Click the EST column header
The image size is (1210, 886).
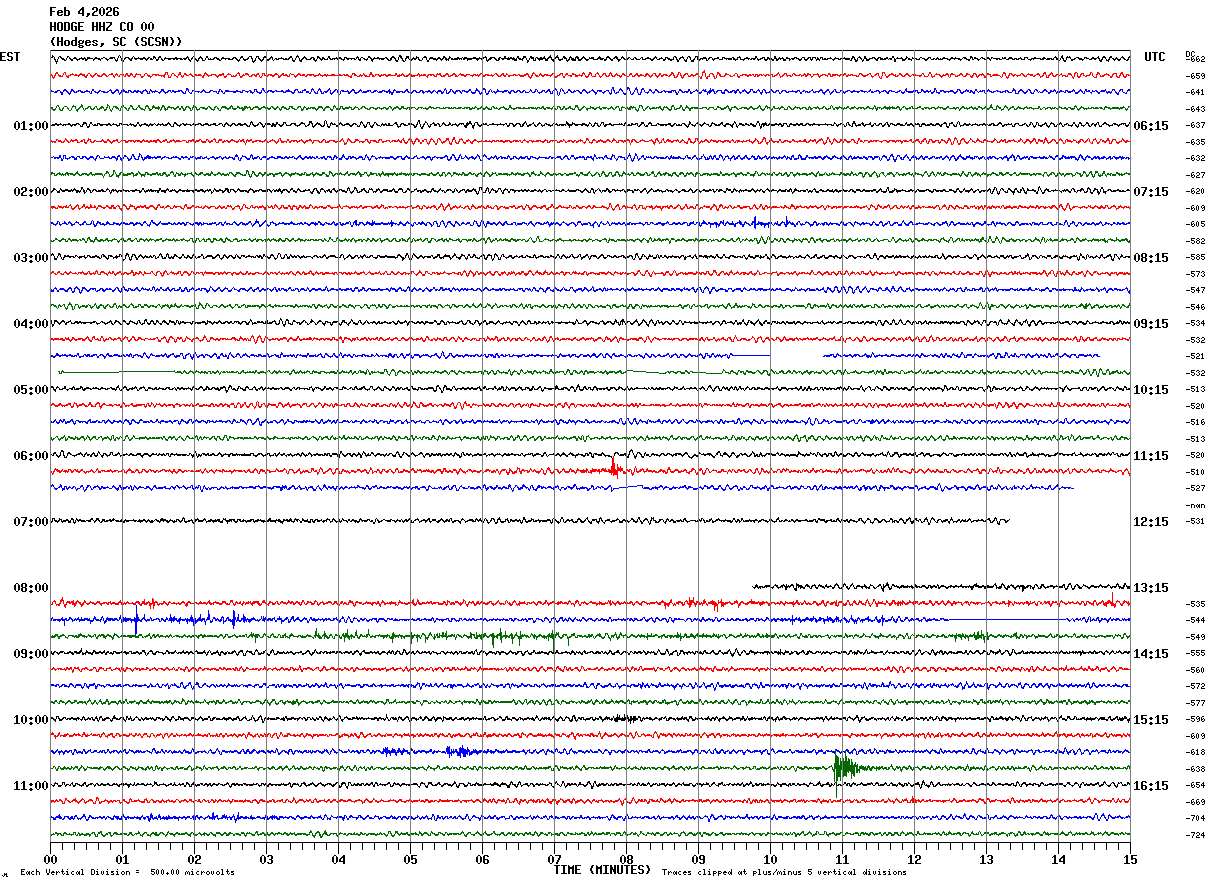10,57
